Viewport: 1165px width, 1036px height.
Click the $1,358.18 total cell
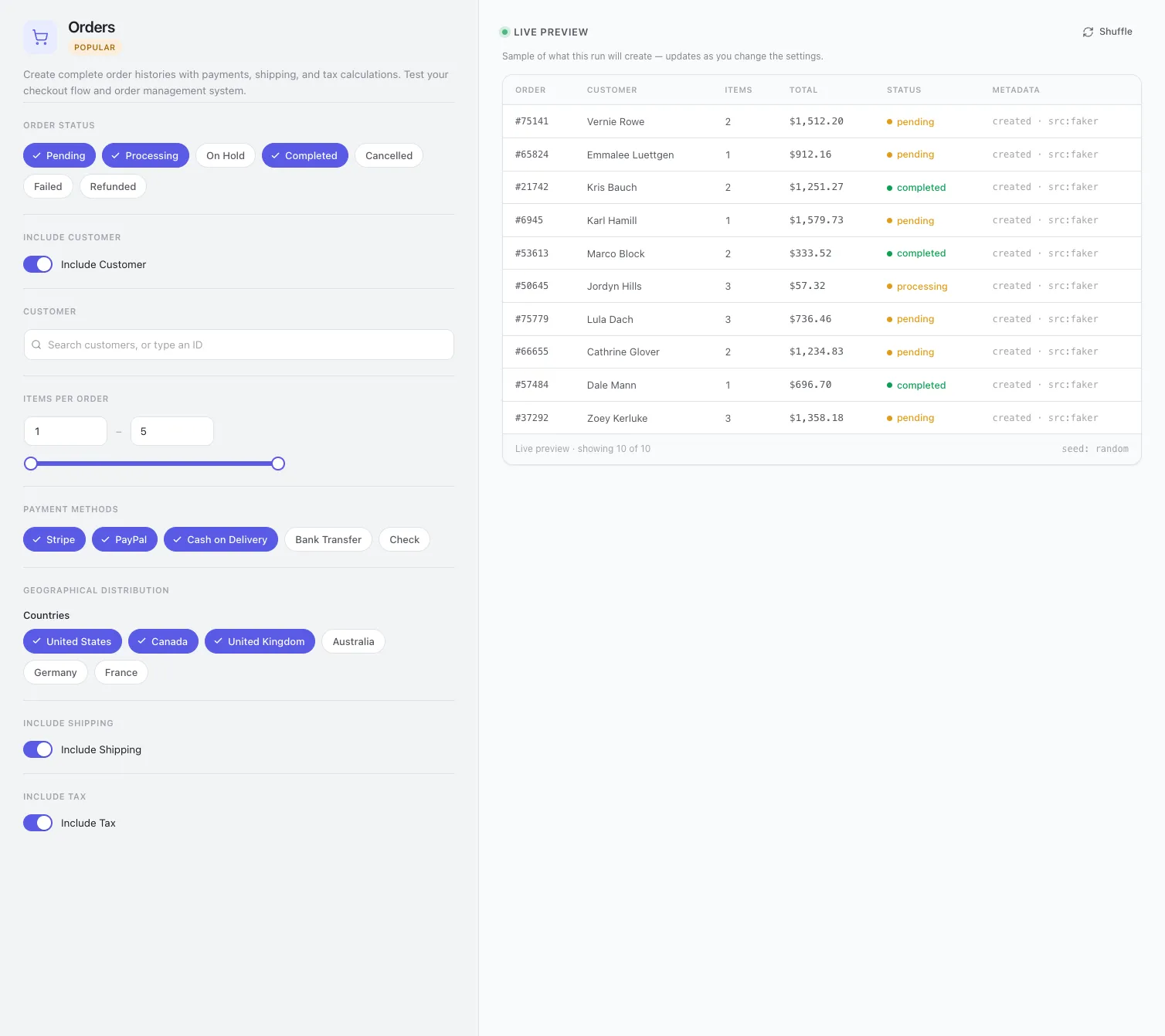(x=817, y=418)
